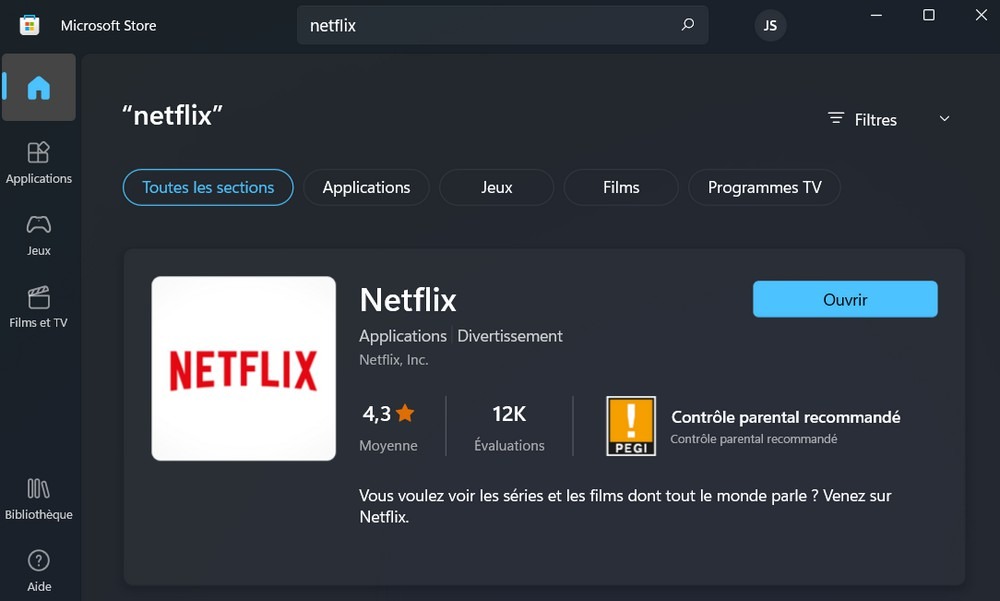
Task: Click the Netflix app logo thumbnail
Action: 243,368
